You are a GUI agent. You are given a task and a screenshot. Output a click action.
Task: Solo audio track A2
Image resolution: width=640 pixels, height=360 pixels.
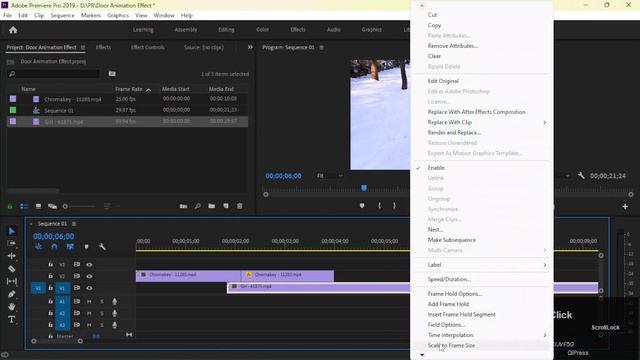point(102,313)
